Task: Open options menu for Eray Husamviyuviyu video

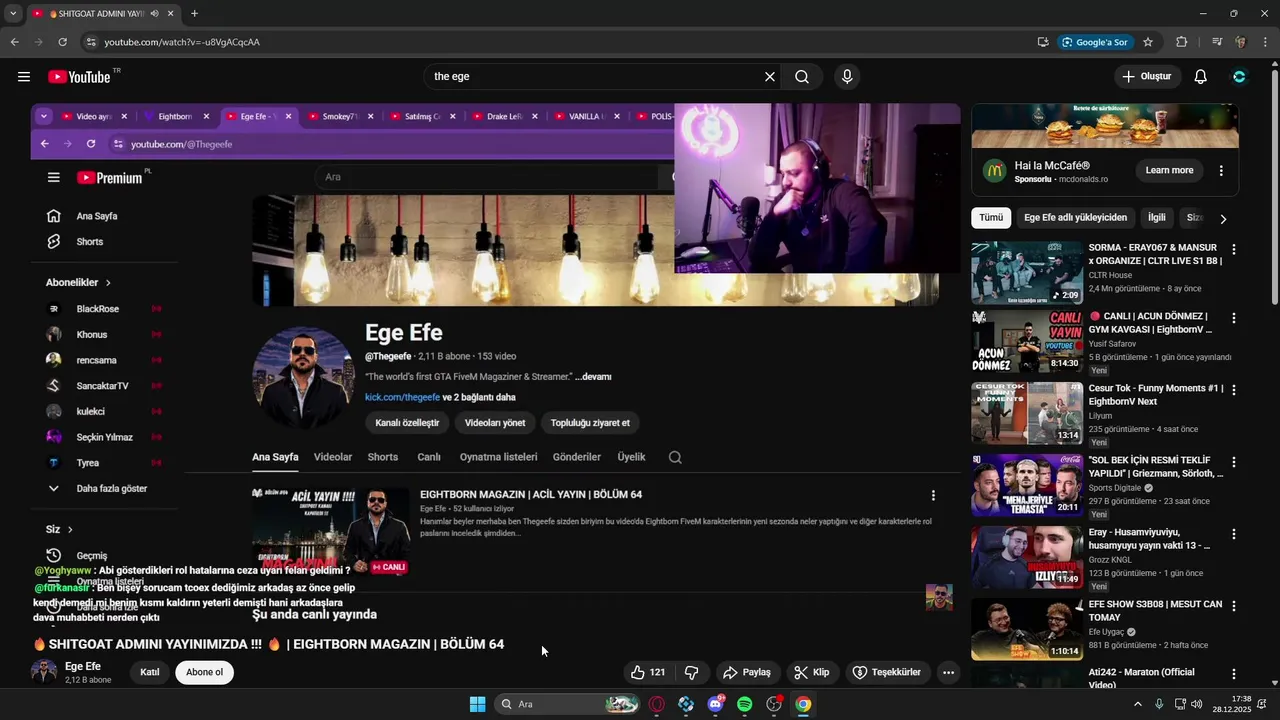Action: pyautogui.click(x=1233, y=534)
